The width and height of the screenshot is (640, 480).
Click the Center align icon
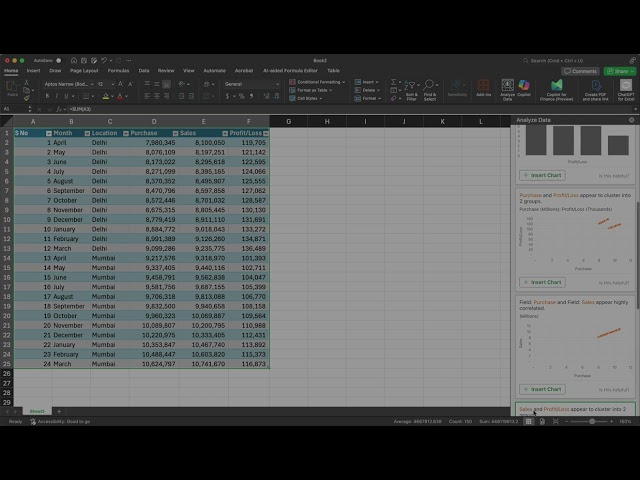pyautogui.click(x=157, y=96)
